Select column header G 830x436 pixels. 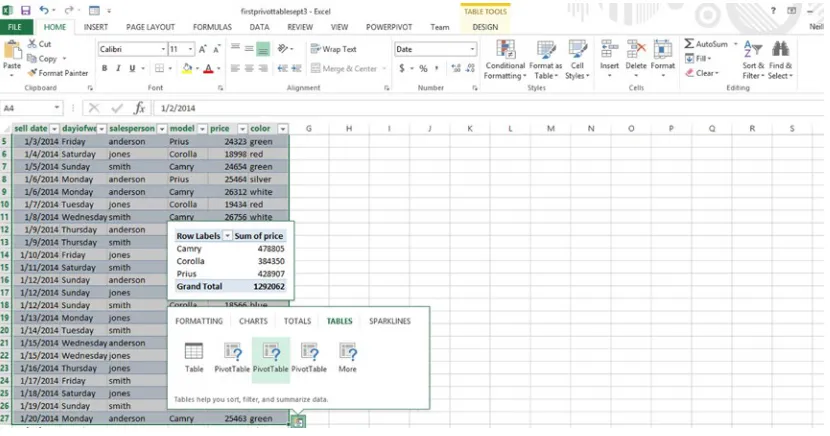(x=309, y=129)
